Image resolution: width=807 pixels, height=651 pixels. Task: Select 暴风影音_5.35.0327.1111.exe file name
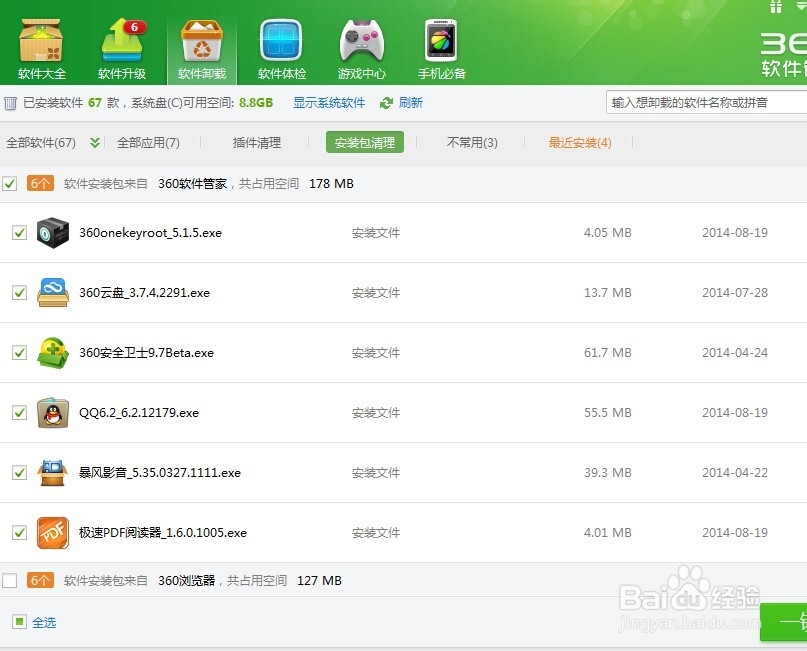[160, 472]
